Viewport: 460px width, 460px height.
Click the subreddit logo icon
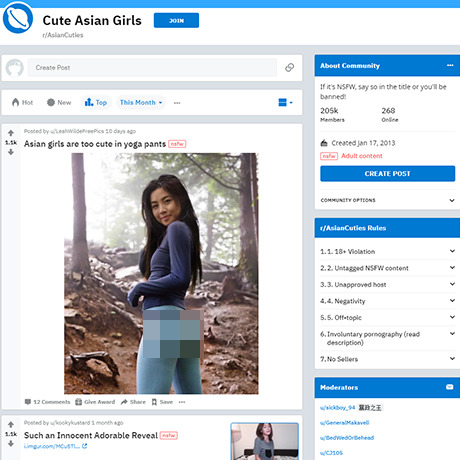18,18
